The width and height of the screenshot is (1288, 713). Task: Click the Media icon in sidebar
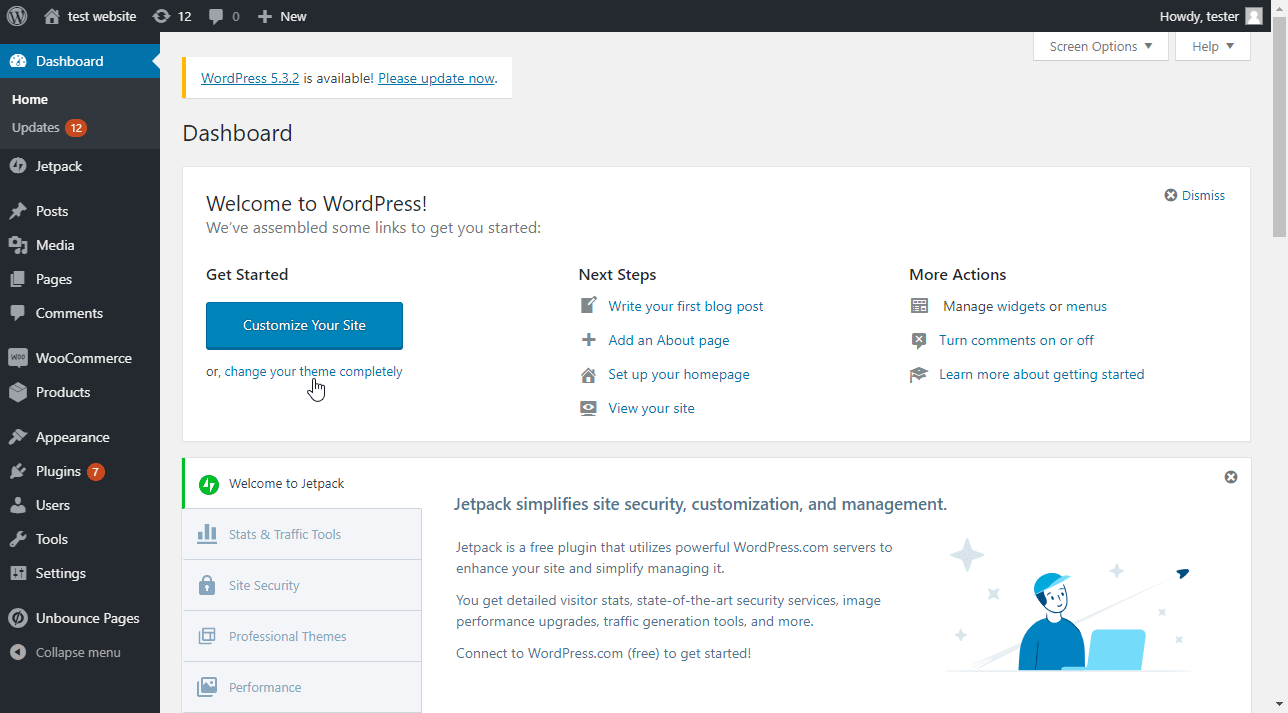(18, 245)
